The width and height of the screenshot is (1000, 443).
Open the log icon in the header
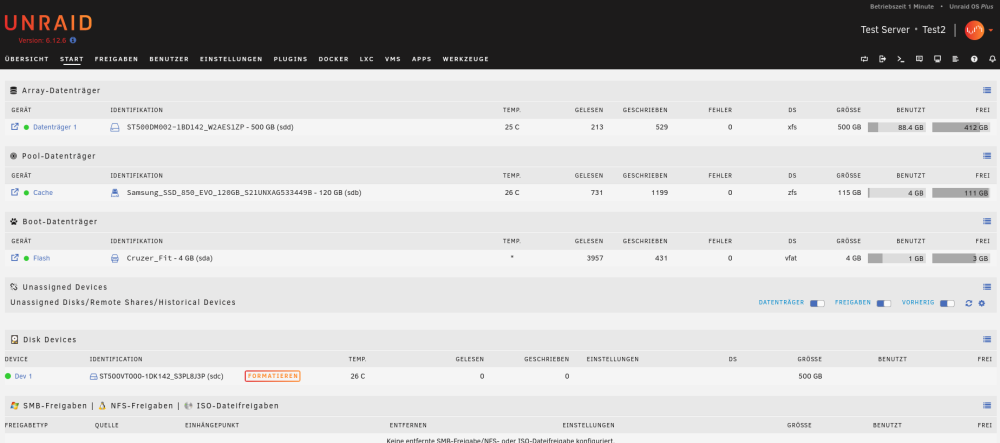coord(955,59)
